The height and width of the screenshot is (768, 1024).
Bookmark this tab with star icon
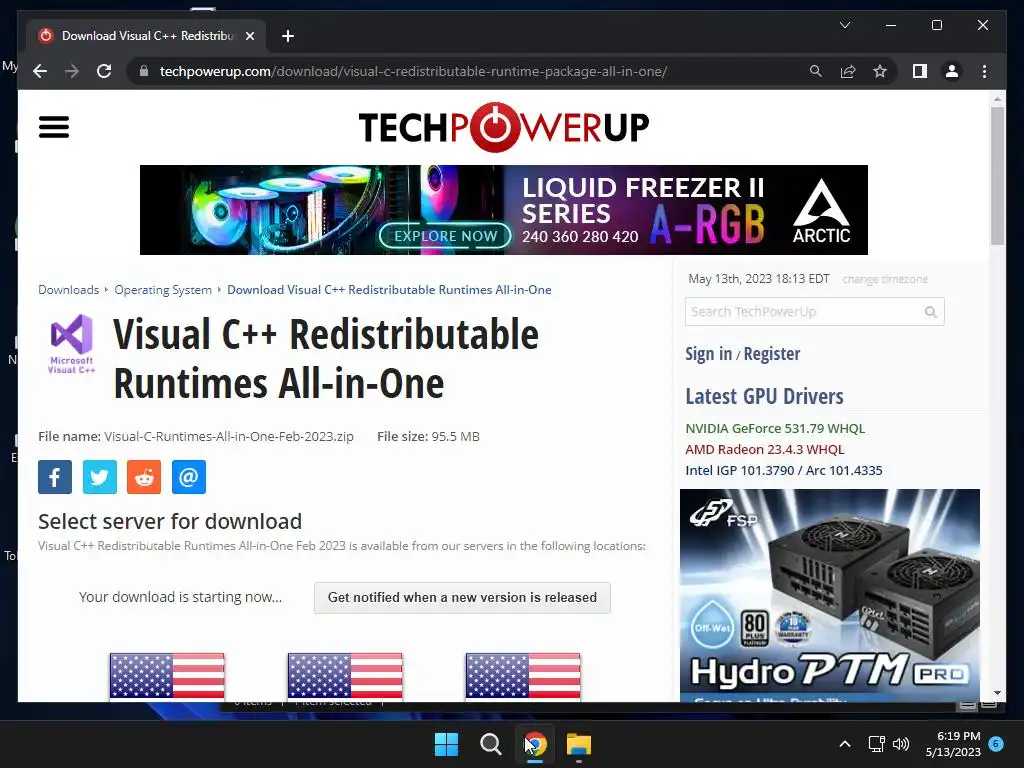pyautogui.click(x=880, y=71)
